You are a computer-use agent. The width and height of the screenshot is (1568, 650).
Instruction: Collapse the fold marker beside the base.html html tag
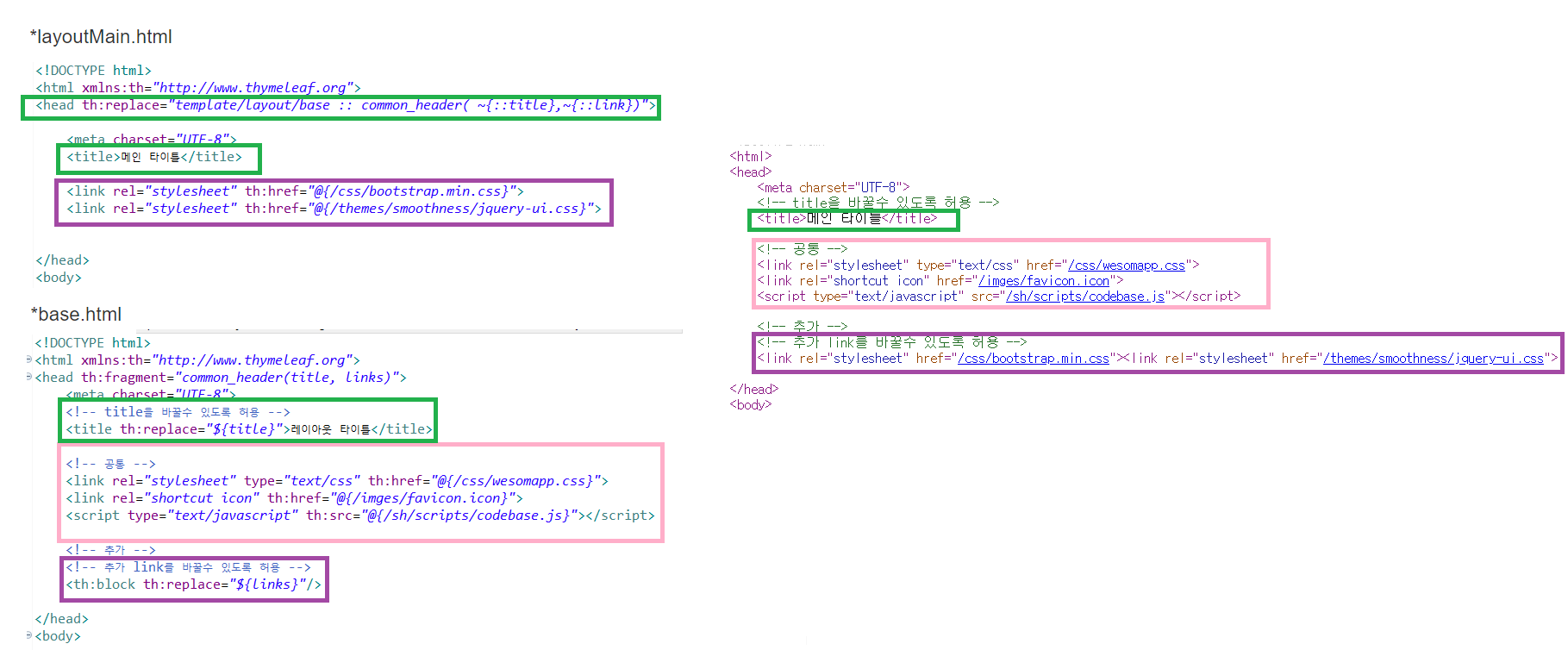pyautogui.click(x=29, y=359)
